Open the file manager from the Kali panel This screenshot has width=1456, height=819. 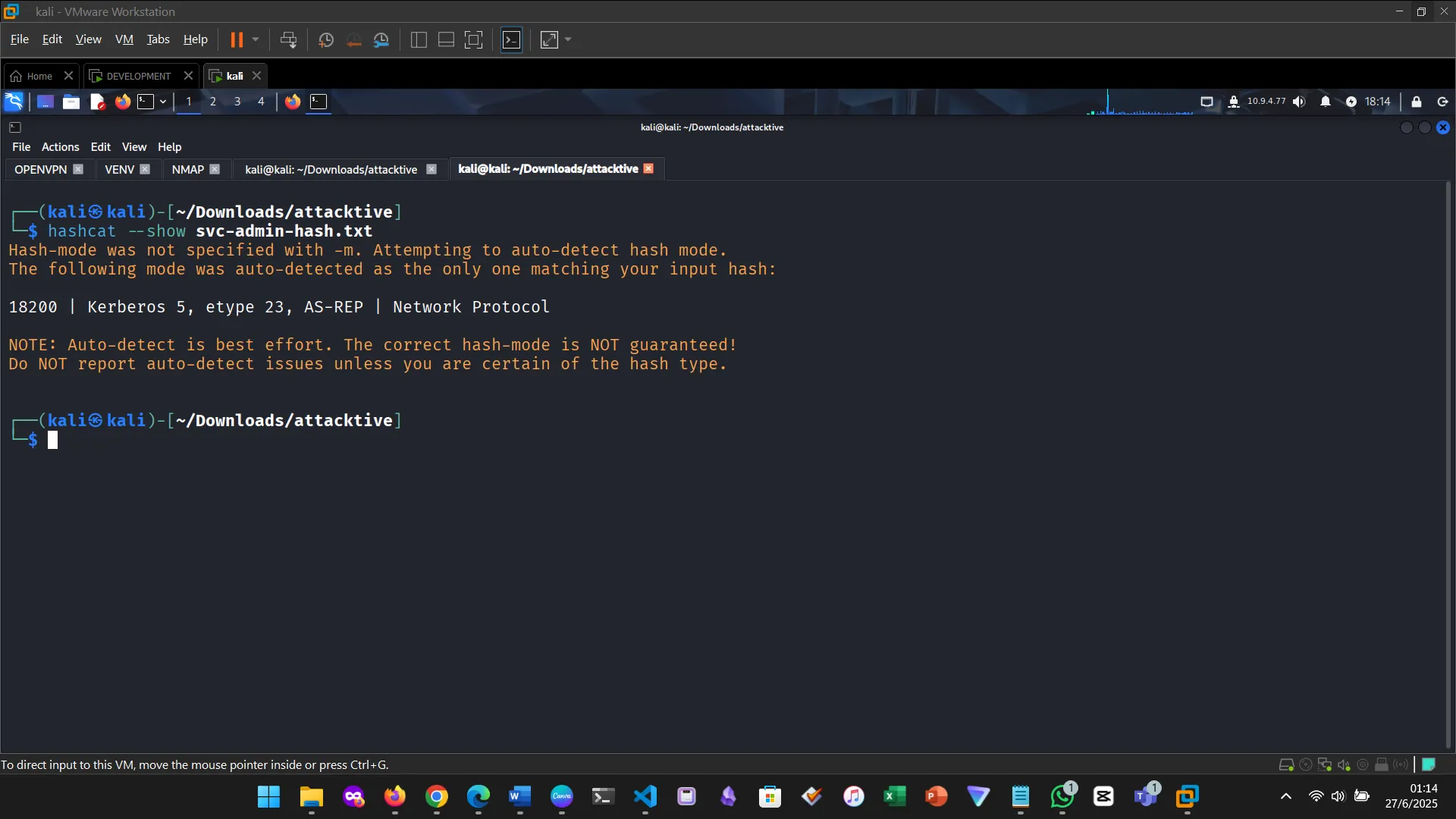(x=71, y=102)
